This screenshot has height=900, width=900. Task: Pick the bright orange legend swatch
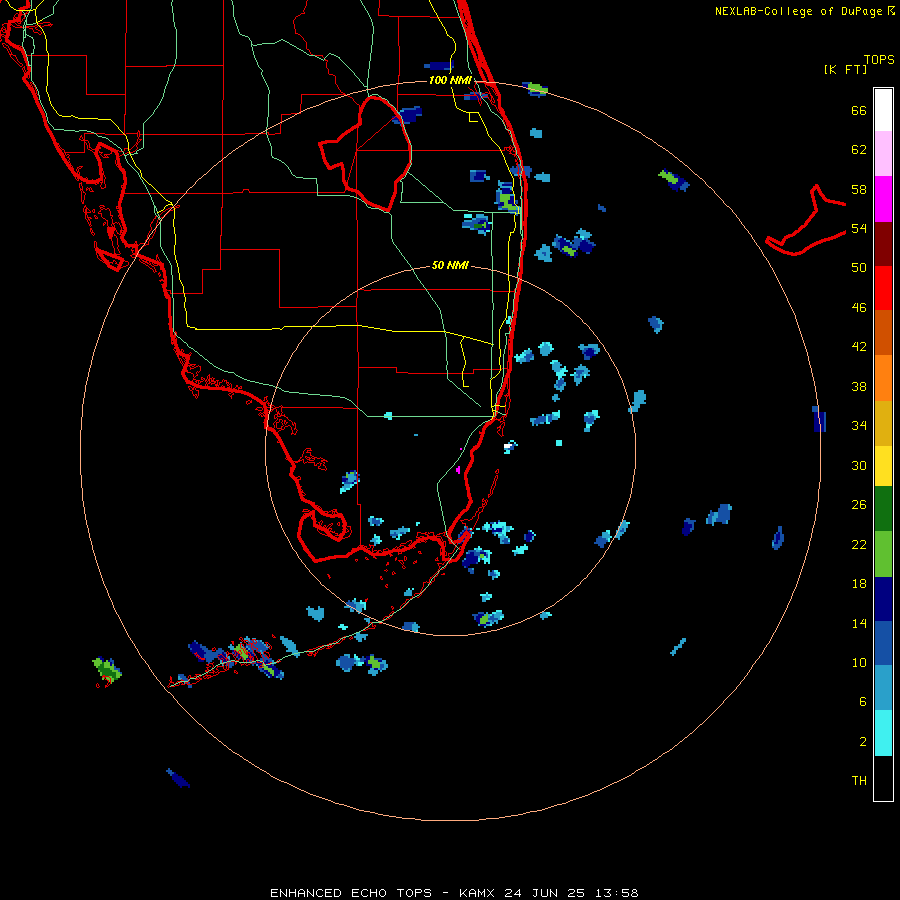(883, 378)
